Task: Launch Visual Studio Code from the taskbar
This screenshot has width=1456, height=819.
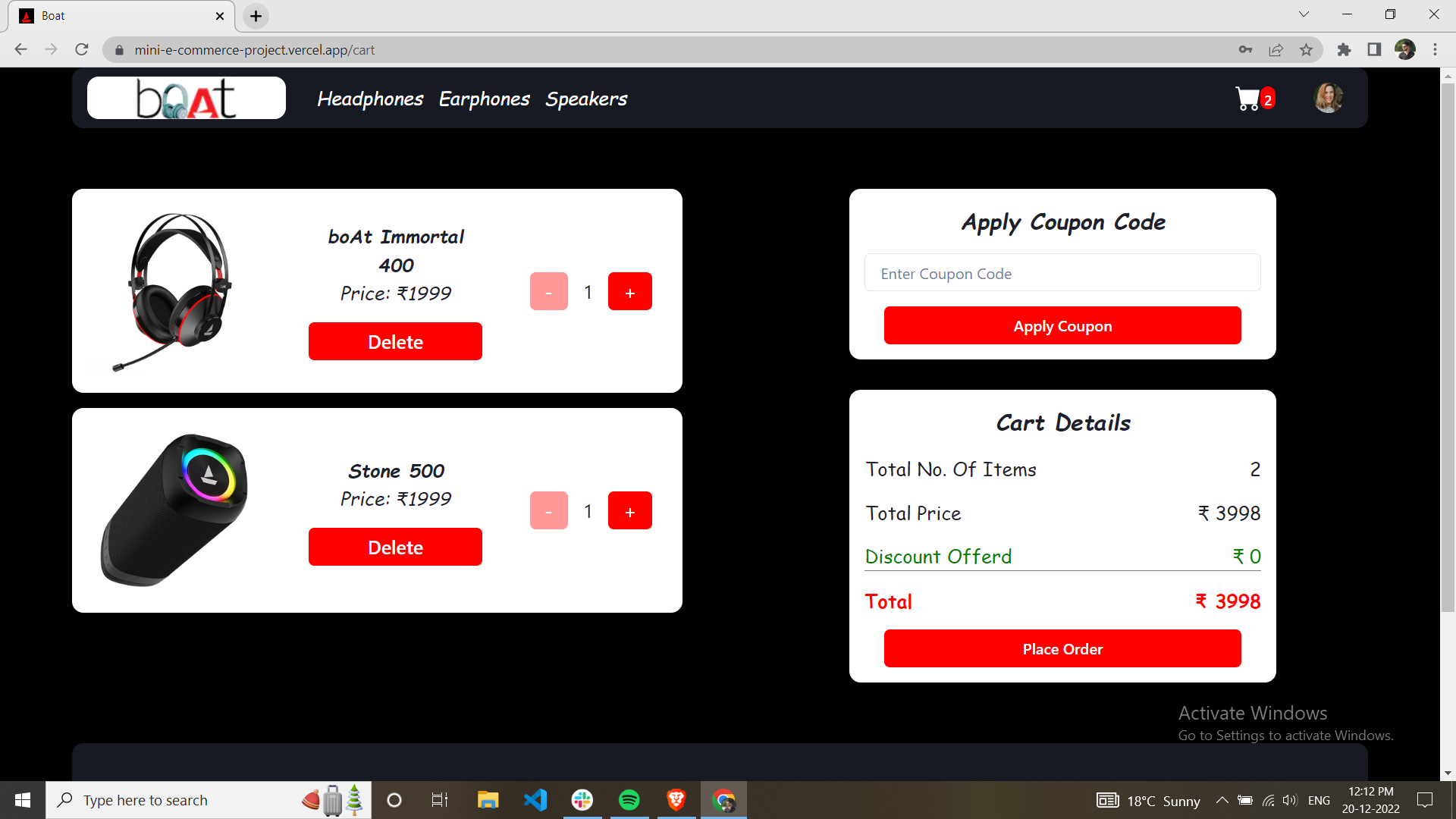Action: click(x=535, y=799)
